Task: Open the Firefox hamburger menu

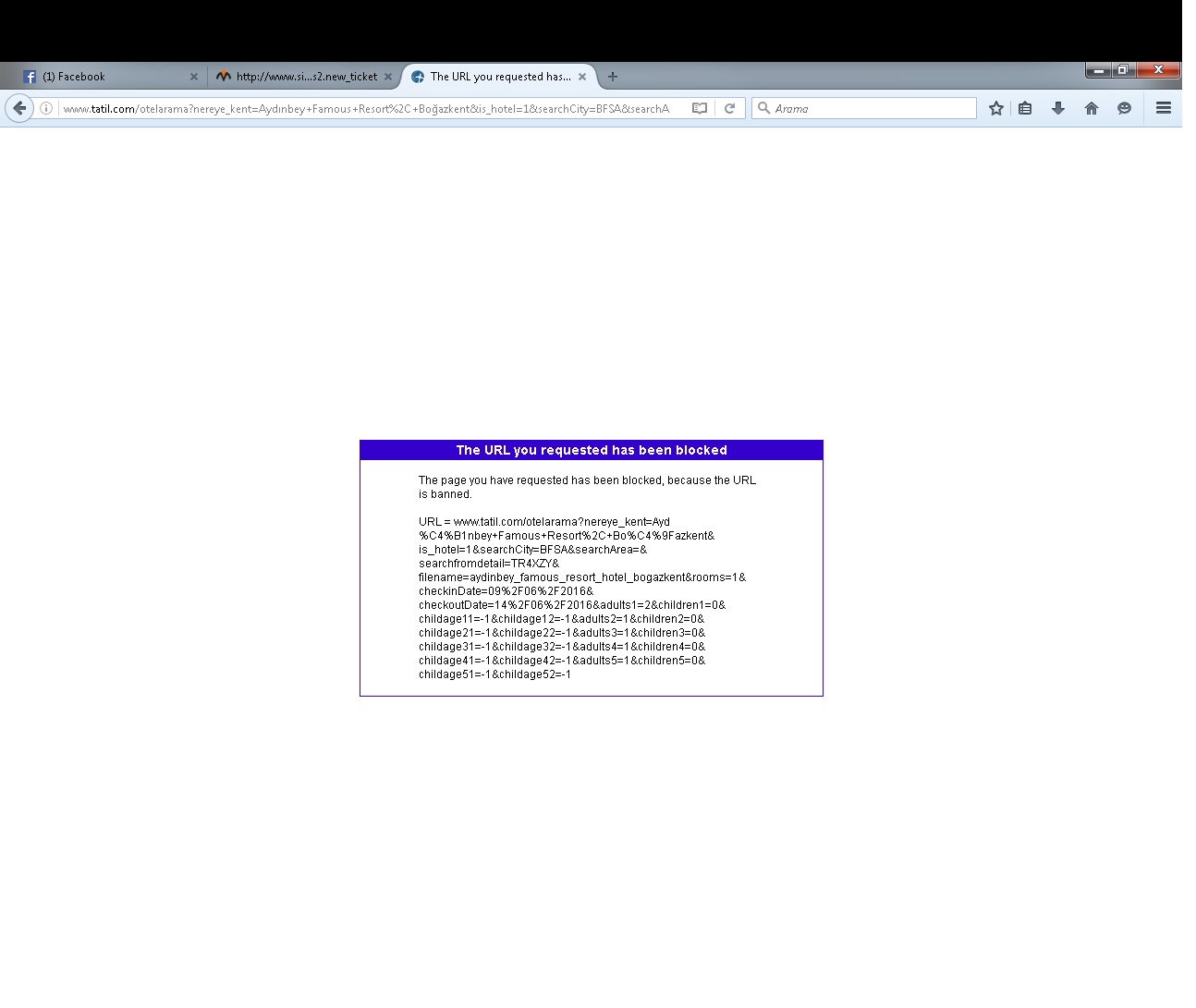Action: click(1164, 108)
